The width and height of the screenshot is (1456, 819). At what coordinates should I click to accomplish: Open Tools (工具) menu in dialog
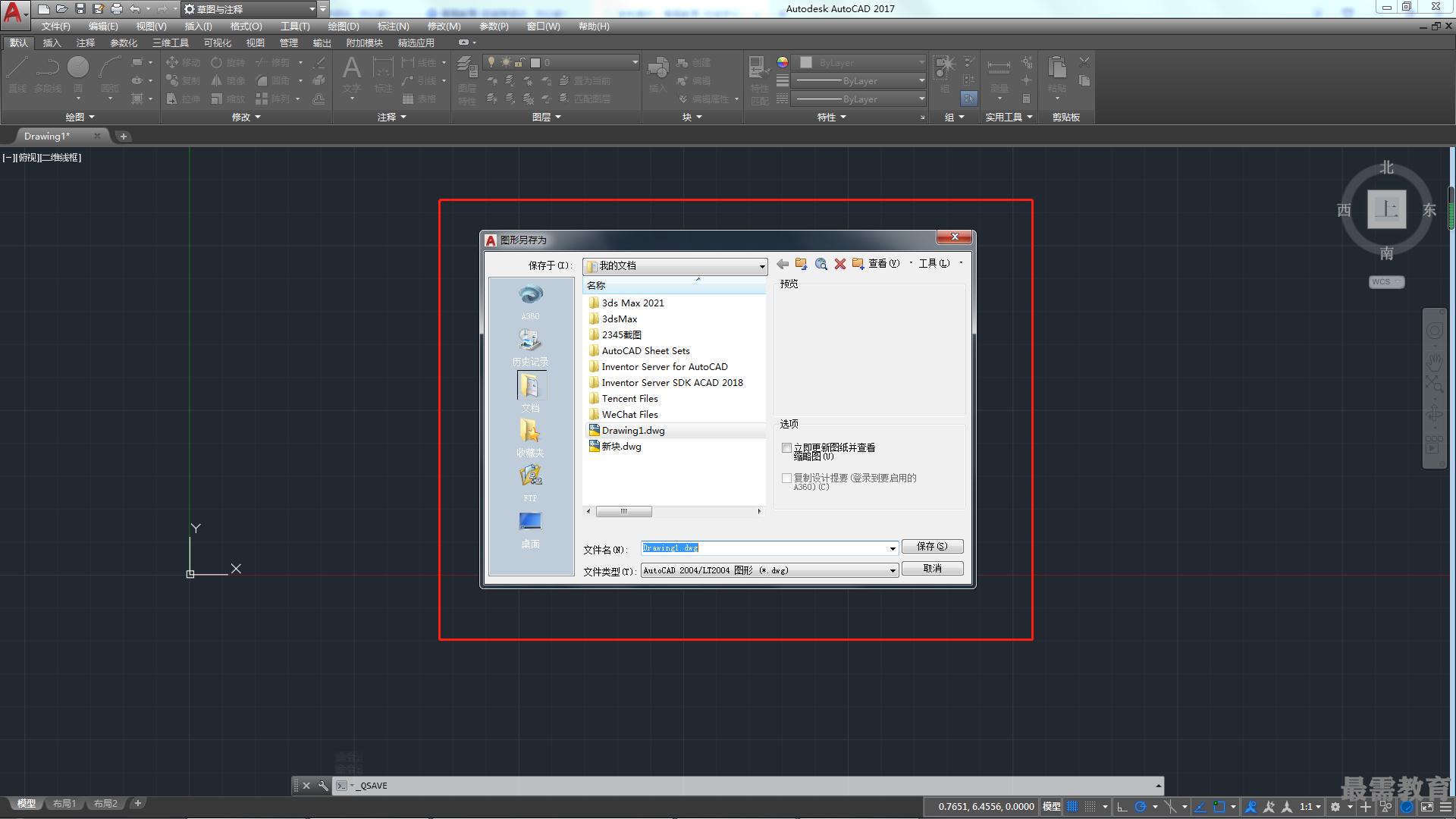pyautogui.click(x=934, y=264)
